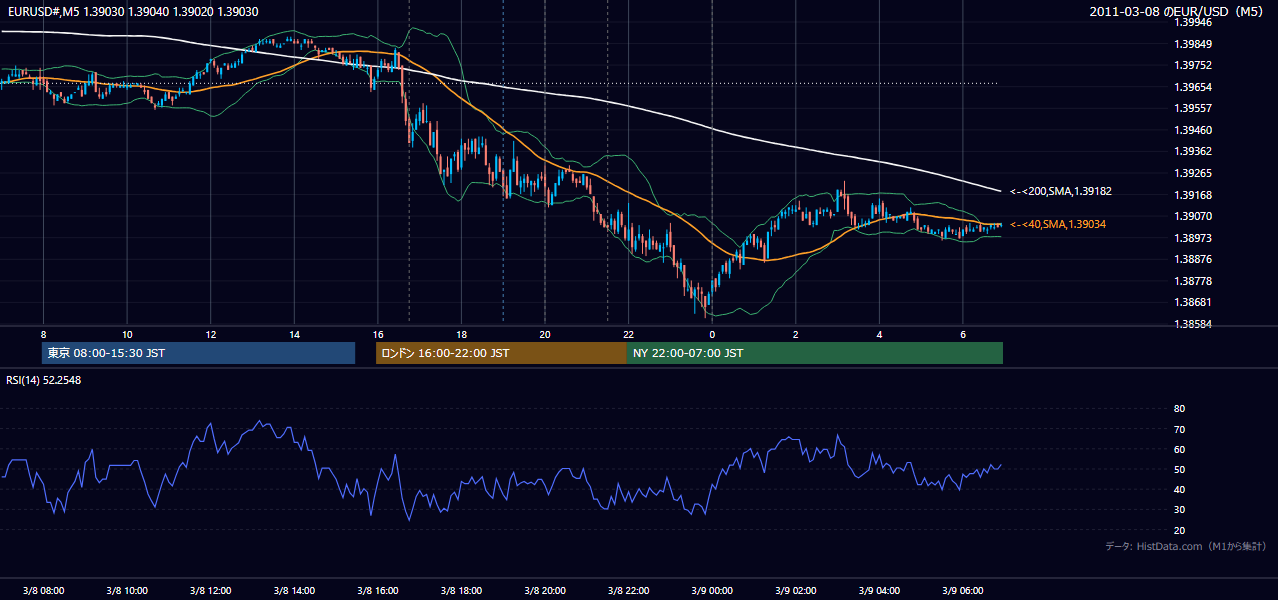
Task: Click the 3/9 02:00 date label
Action: pyautogui.click(x=795, y=590)
